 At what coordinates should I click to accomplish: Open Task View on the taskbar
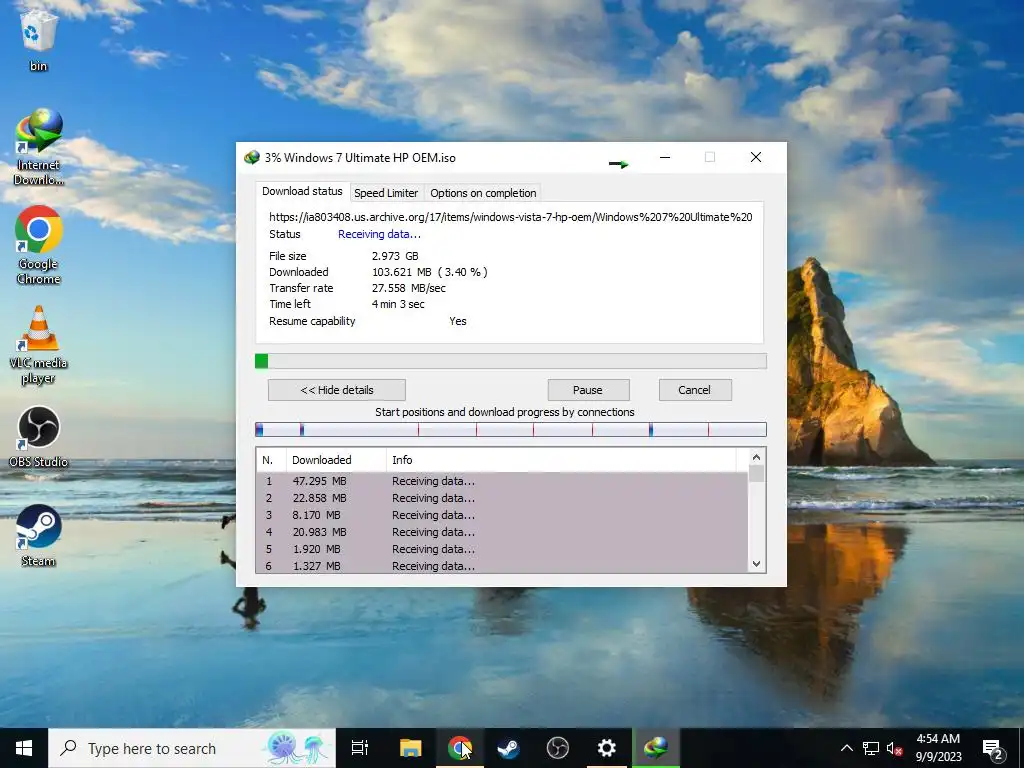tap(360, 748)
